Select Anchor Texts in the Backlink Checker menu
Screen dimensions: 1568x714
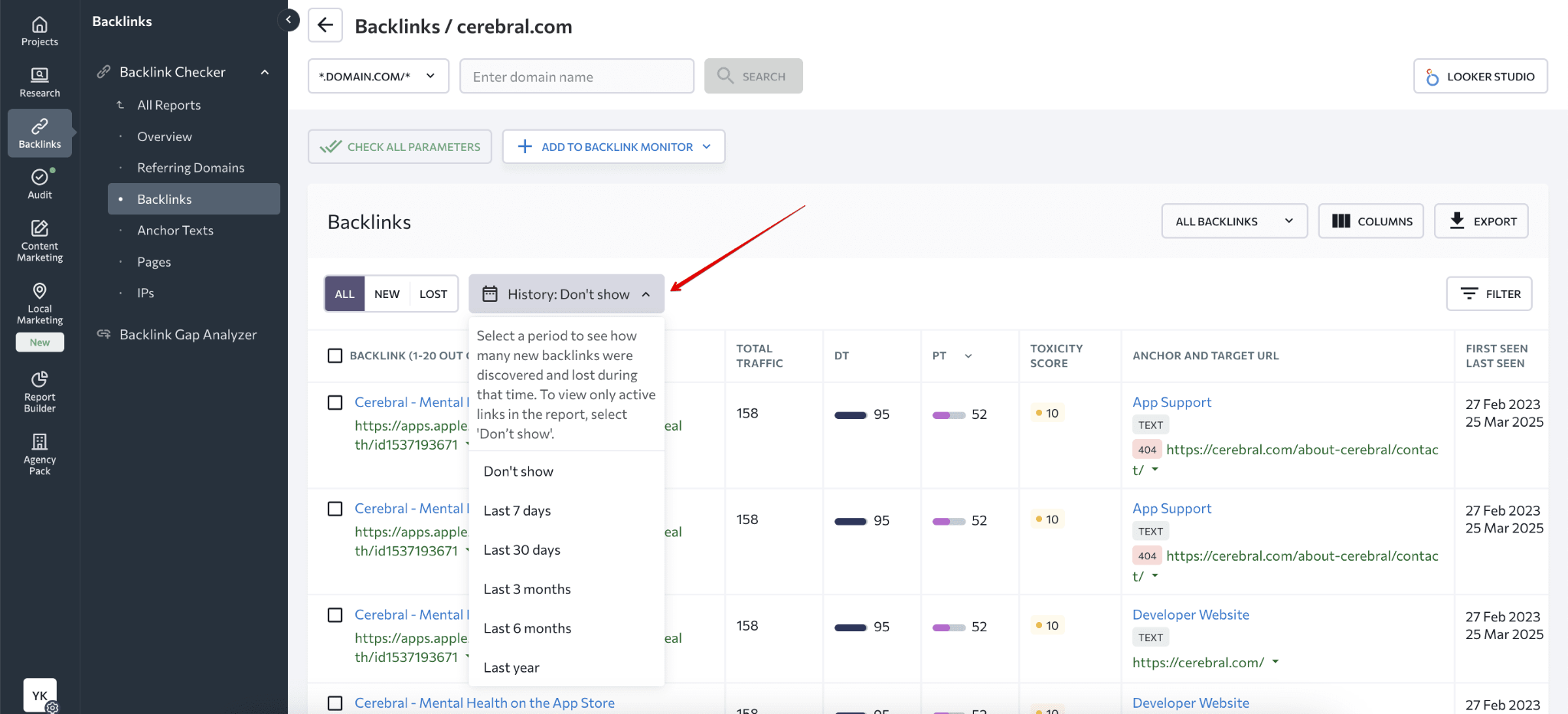click(x=176, y=230)
